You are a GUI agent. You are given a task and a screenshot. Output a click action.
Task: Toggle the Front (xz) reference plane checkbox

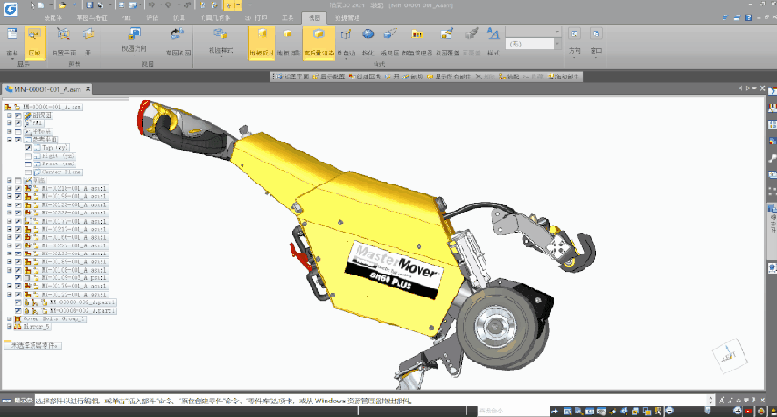[x=30, y=165]
